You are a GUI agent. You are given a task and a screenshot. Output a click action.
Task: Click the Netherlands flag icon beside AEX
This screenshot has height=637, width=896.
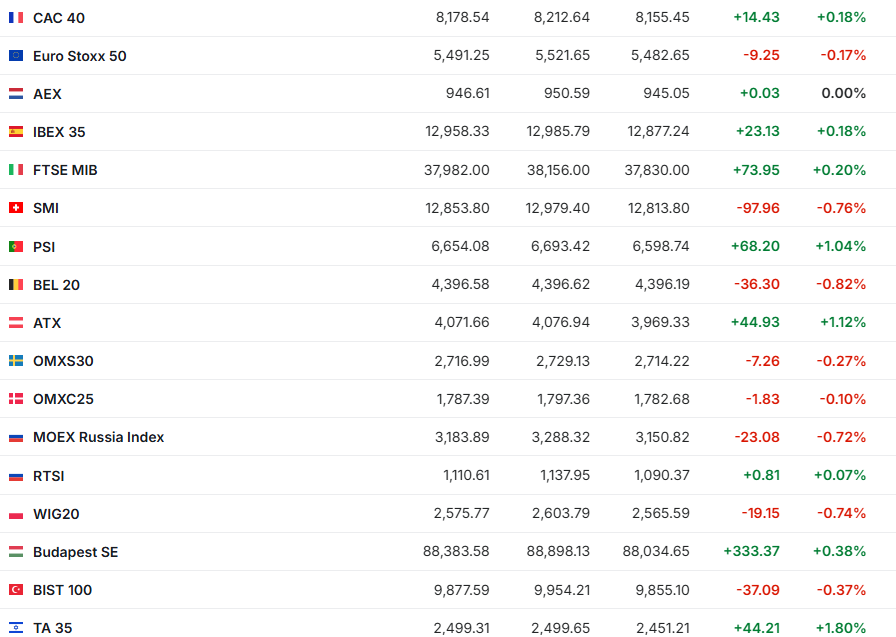click(x=16, y=94)
